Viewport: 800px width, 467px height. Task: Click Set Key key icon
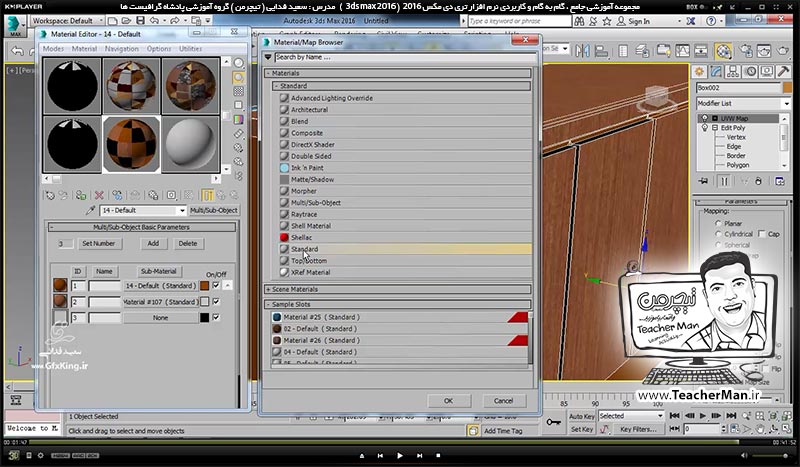[x=554, y=422]
